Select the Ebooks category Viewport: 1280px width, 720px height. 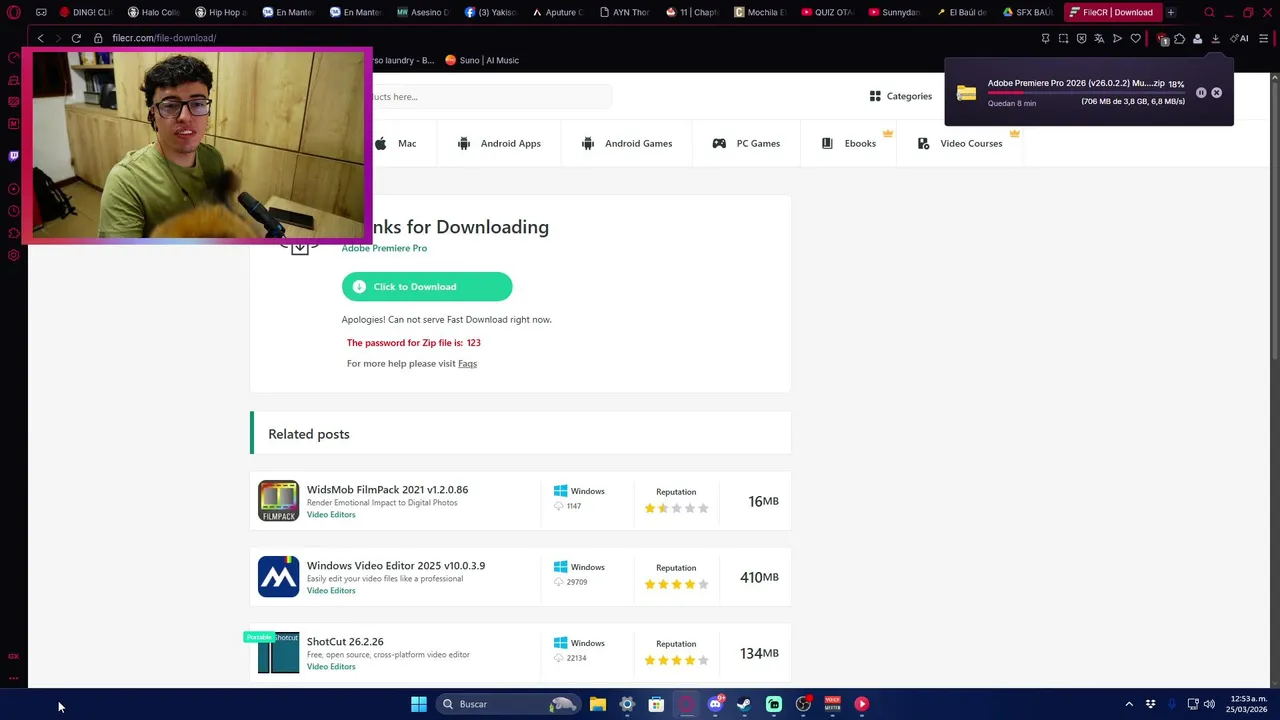point(849,143)
